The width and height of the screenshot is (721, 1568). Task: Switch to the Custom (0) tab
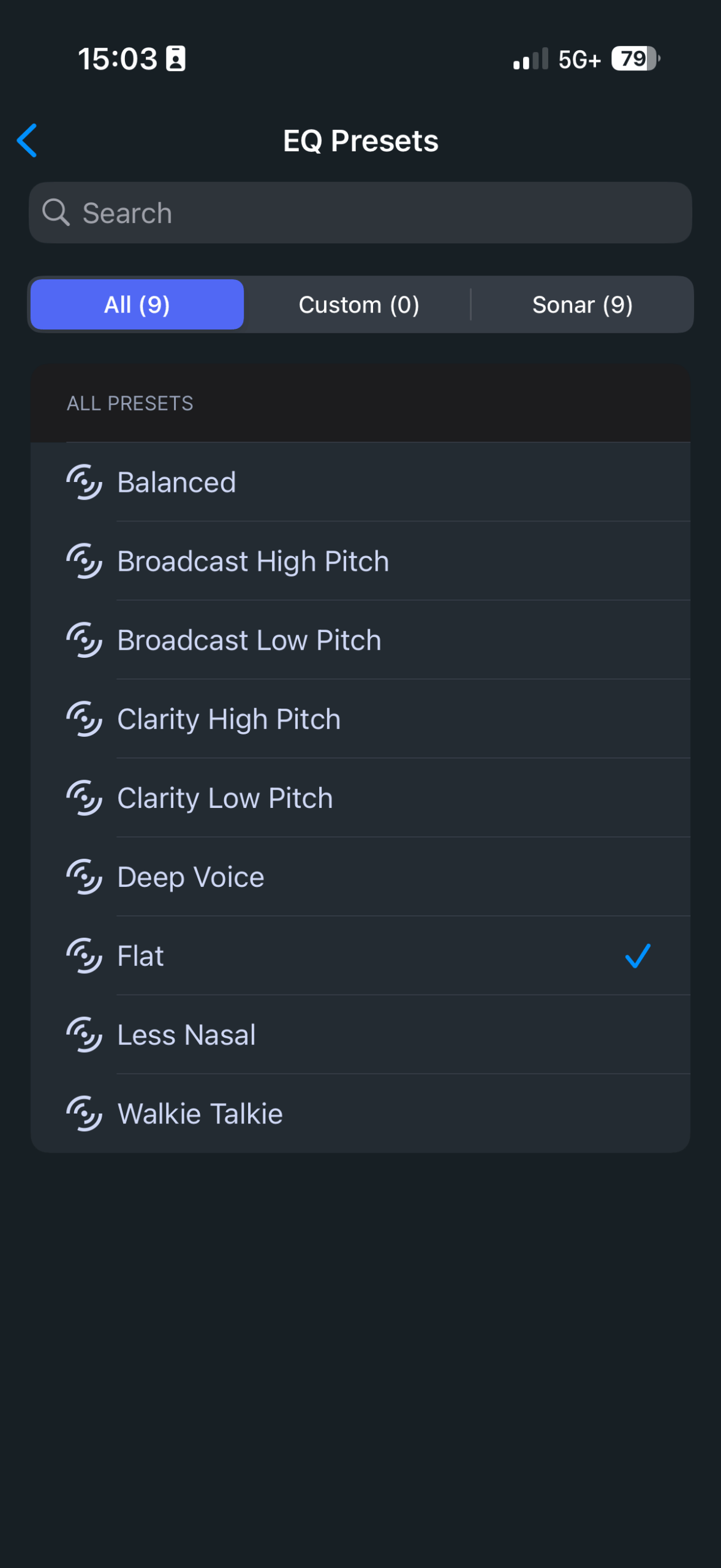359,304
